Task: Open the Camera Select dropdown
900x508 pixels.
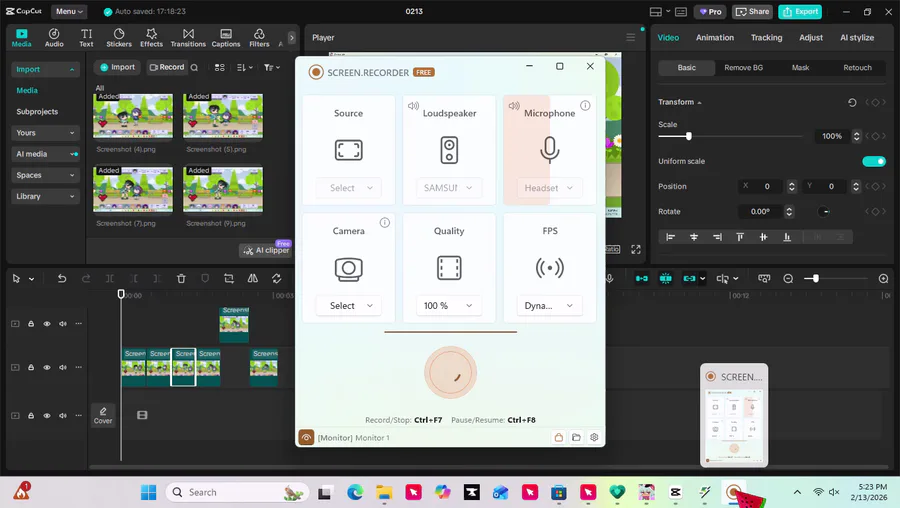Action: coord(348,305)
